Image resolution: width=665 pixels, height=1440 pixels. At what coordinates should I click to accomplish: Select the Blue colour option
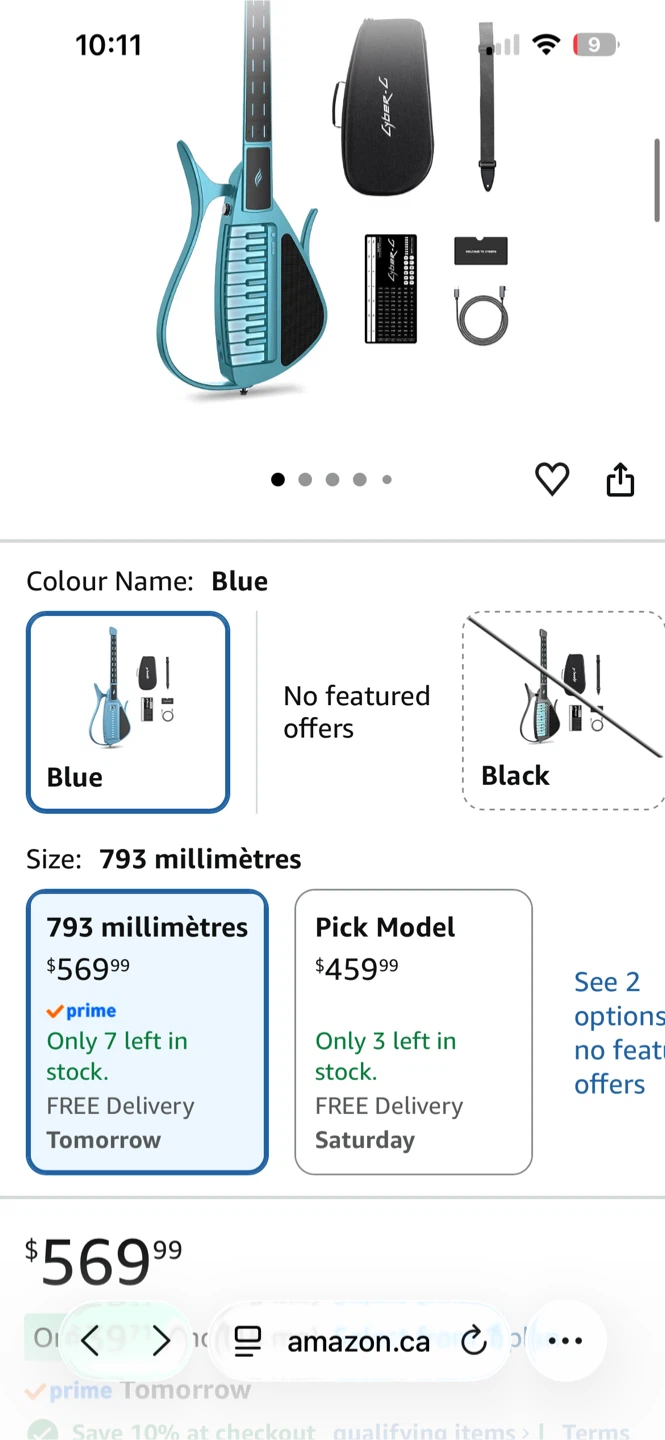[x=128, y=712]
